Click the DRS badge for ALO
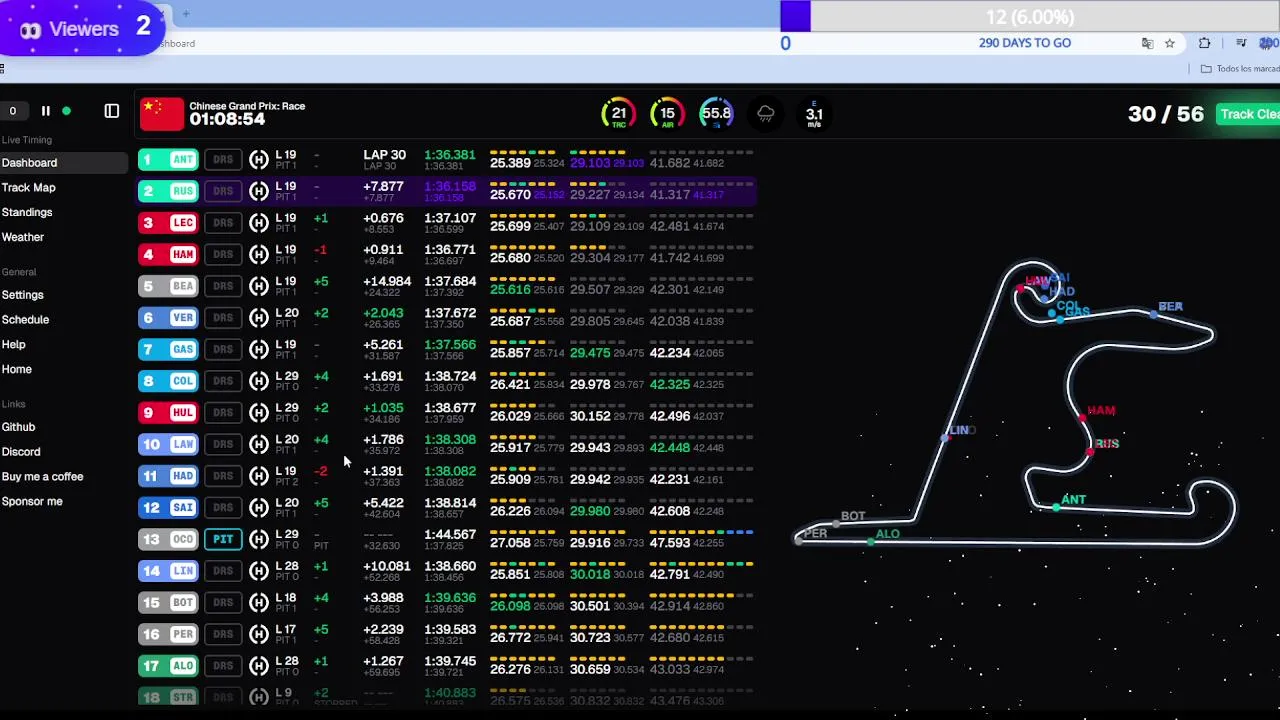The image size is (1280, 720). tap(223, 666)
